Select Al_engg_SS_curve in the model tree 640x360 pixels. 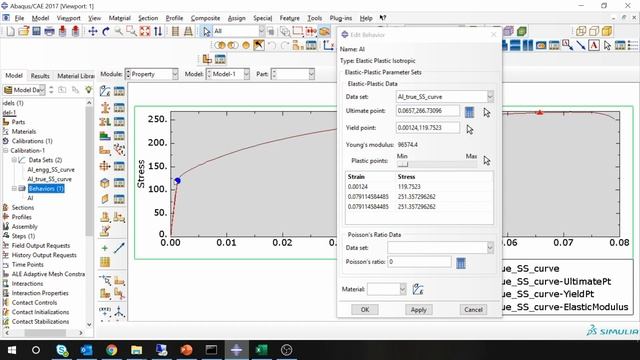tap(51, 169)
